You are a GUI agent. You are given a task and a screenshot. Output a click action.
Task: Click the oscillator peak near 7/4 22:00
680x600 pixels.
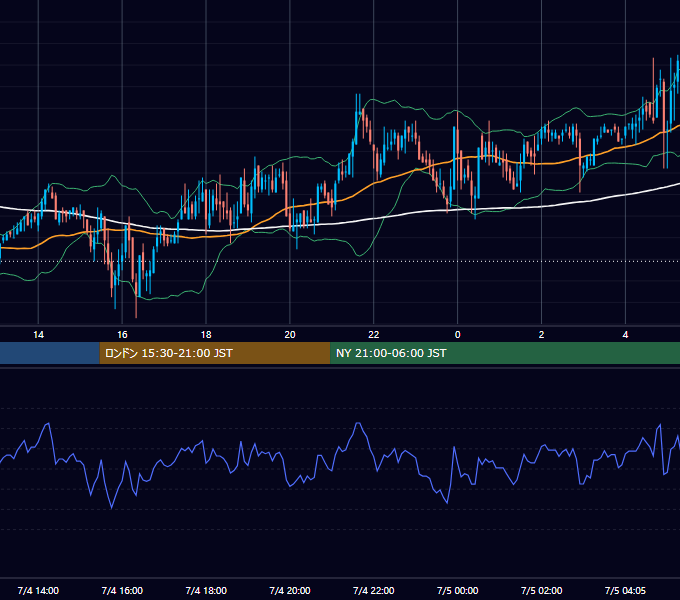(x=358, y=423)
